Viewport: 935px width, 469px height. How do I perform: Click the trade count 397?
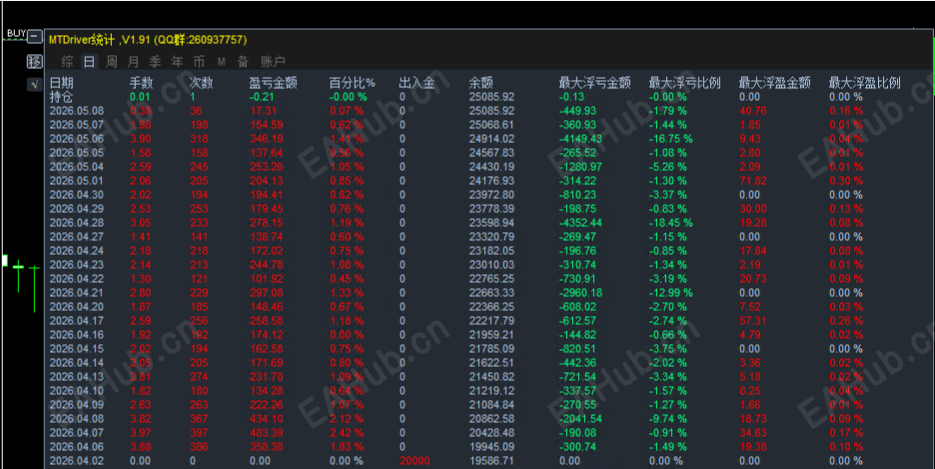point(199,433)
